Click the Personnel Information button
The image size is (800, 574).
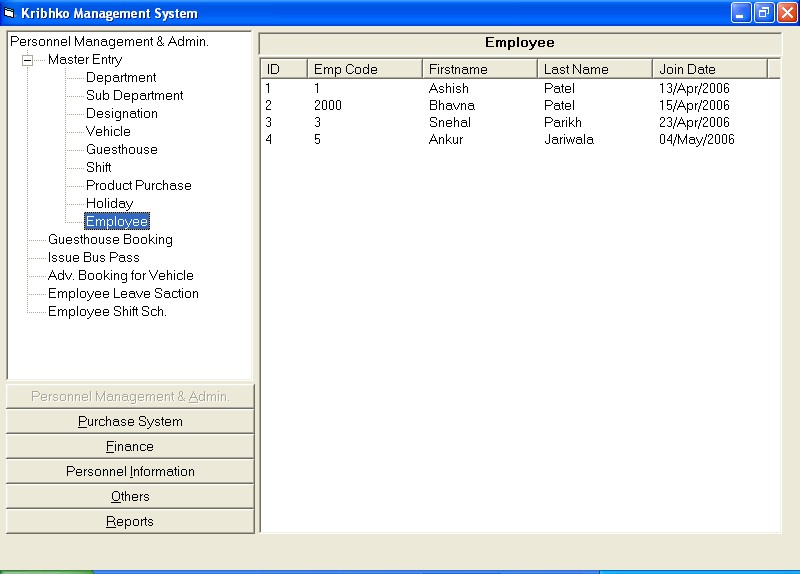[130, 472]
